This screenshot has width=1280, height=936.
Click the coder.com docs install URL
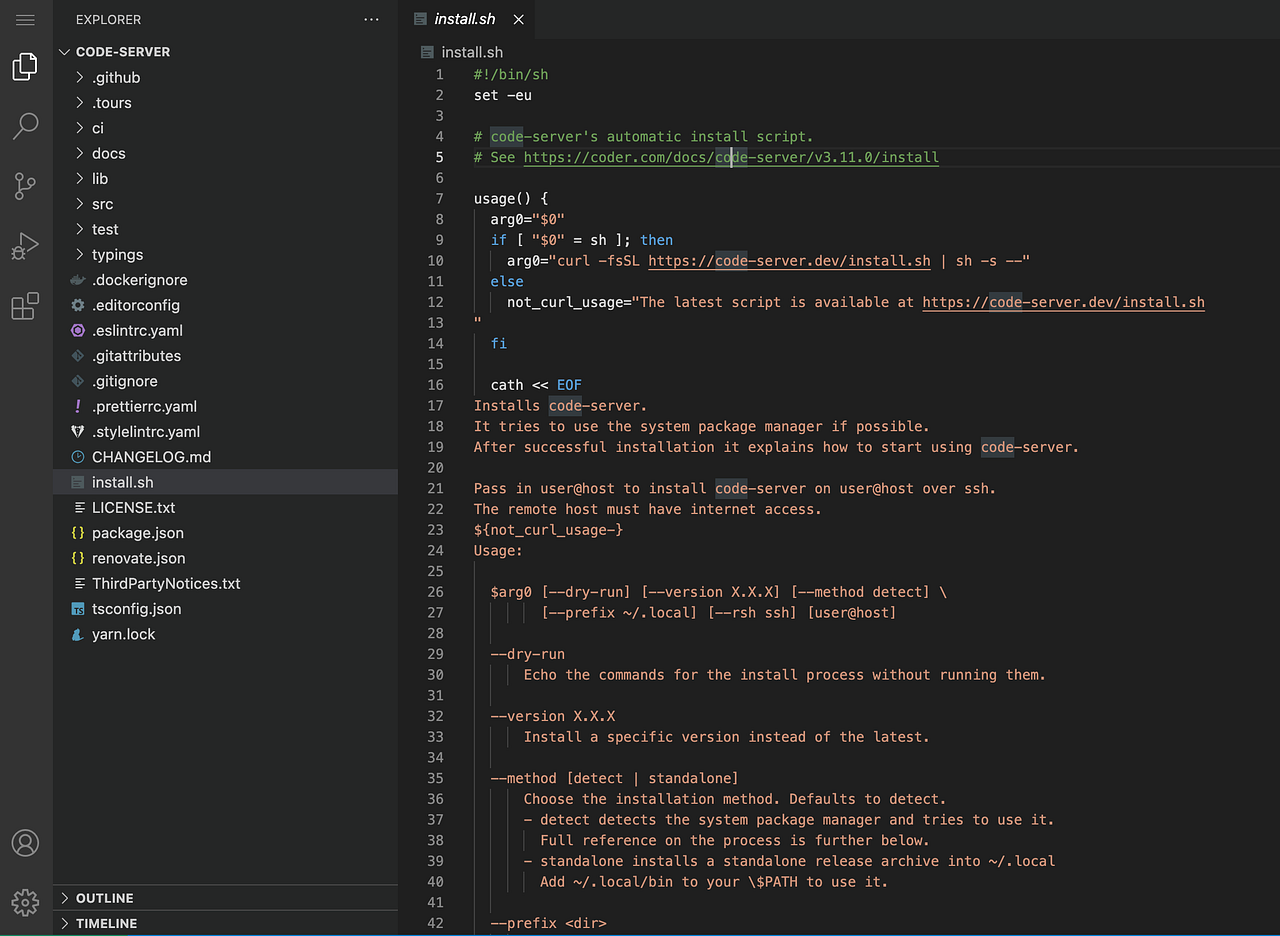point(731,157)
